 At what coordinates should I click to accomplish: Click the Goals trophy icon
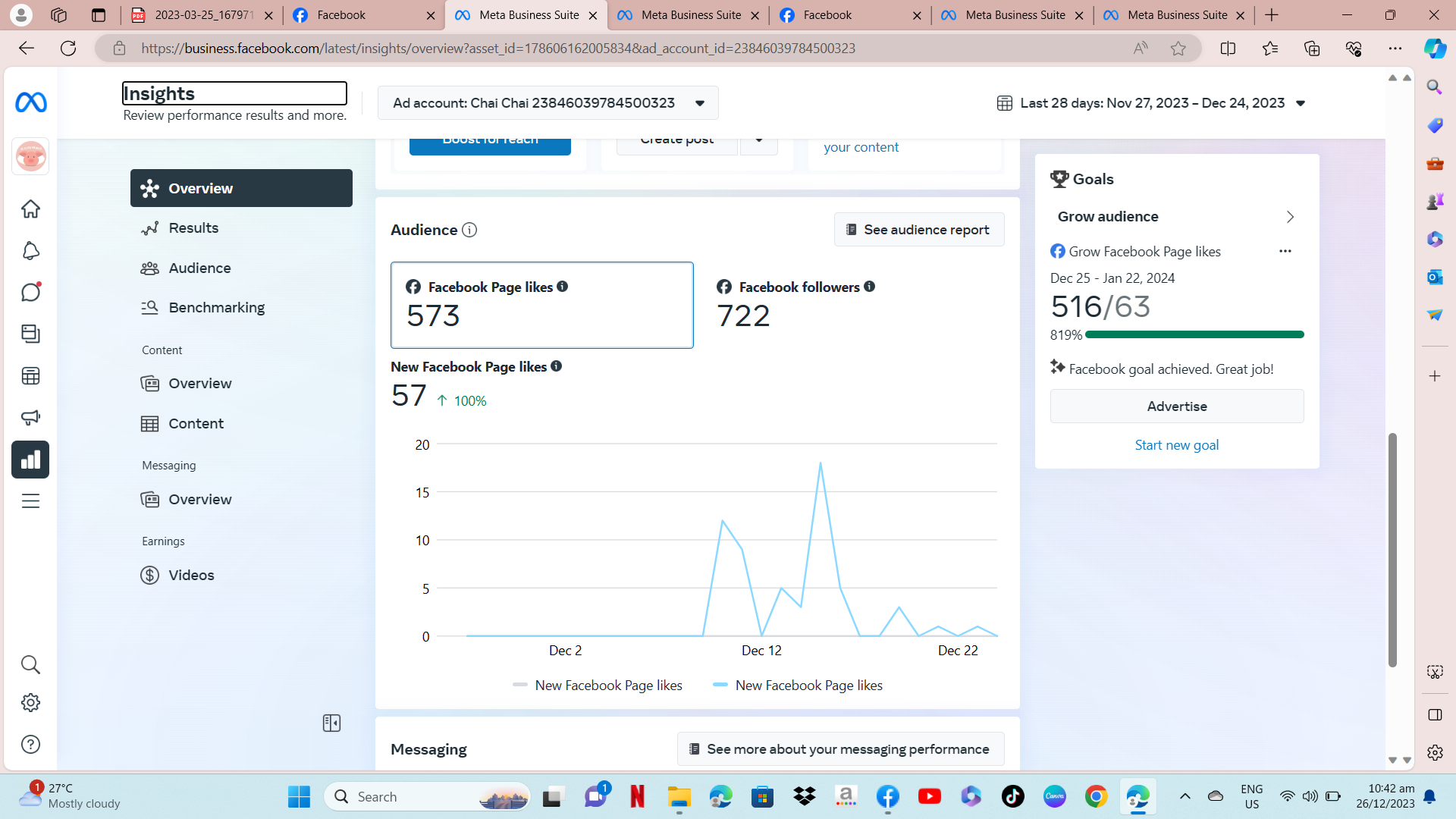1059,179
